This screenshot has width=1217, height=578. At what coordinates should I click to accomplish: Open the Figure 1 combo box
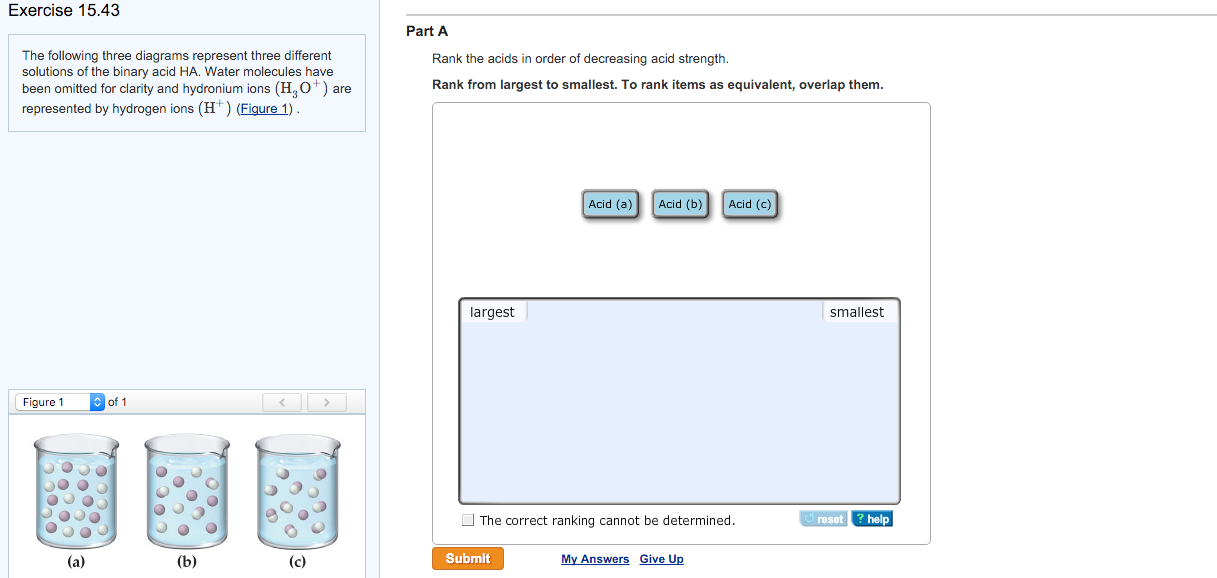(x=50, y=401)
